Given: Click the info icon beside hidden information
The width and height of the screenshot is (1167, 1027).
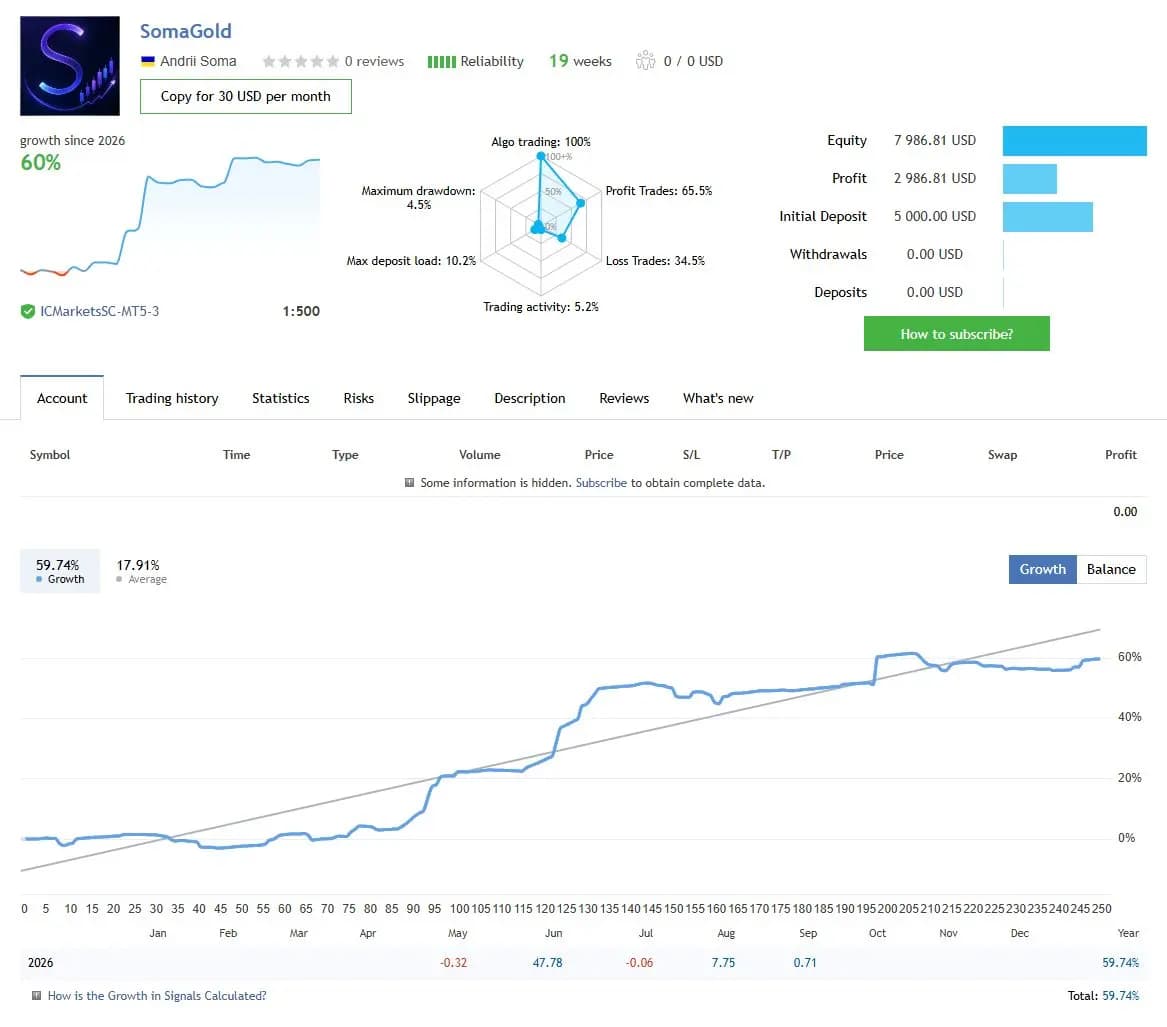Looking at the screenshot, I should pyautogui.click(x=409, y=482).
